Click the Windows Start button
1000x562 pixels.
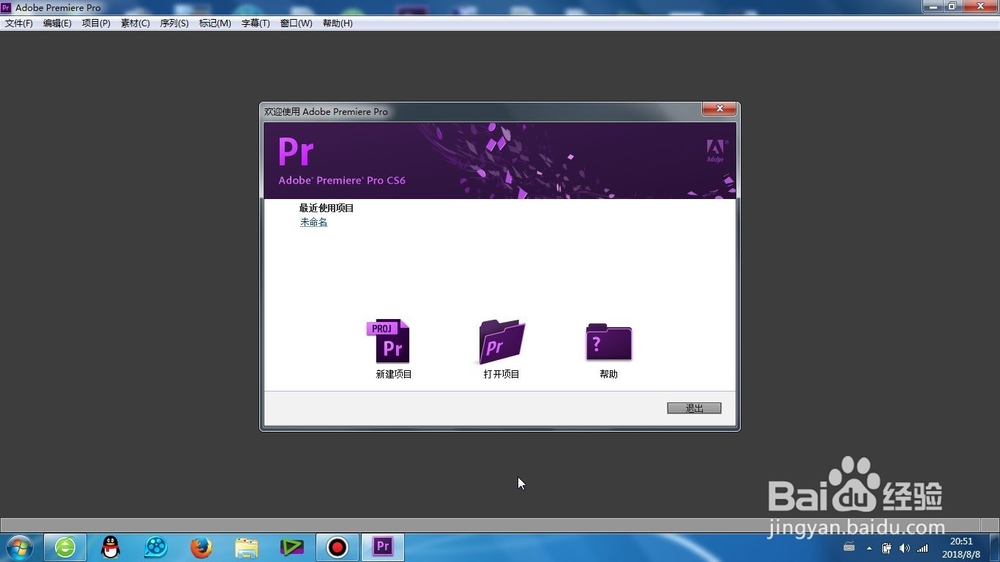pyautogui.click(x=19, y=547)
